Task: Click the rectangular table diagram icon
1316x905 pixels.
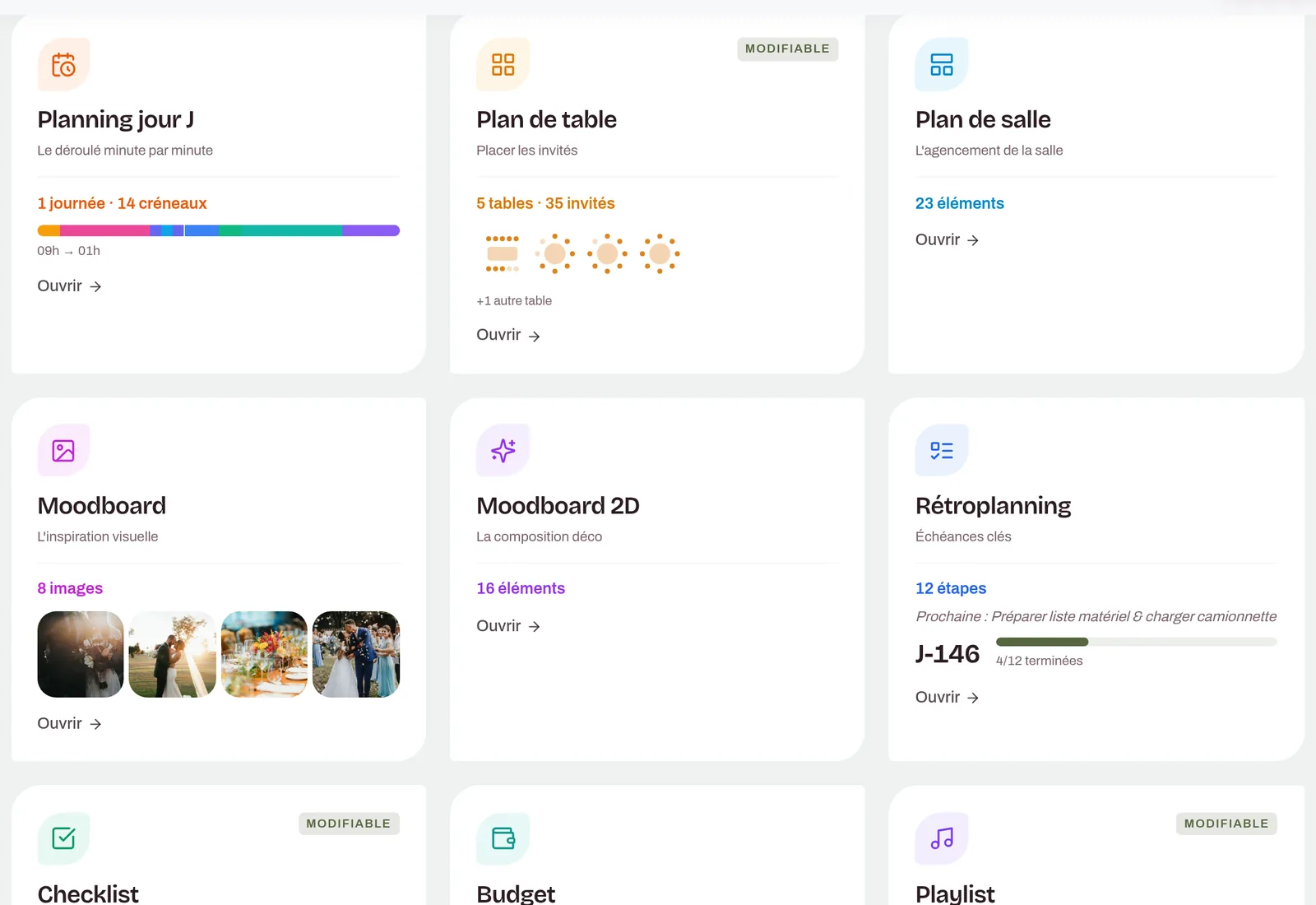Action: click(503, 253)
